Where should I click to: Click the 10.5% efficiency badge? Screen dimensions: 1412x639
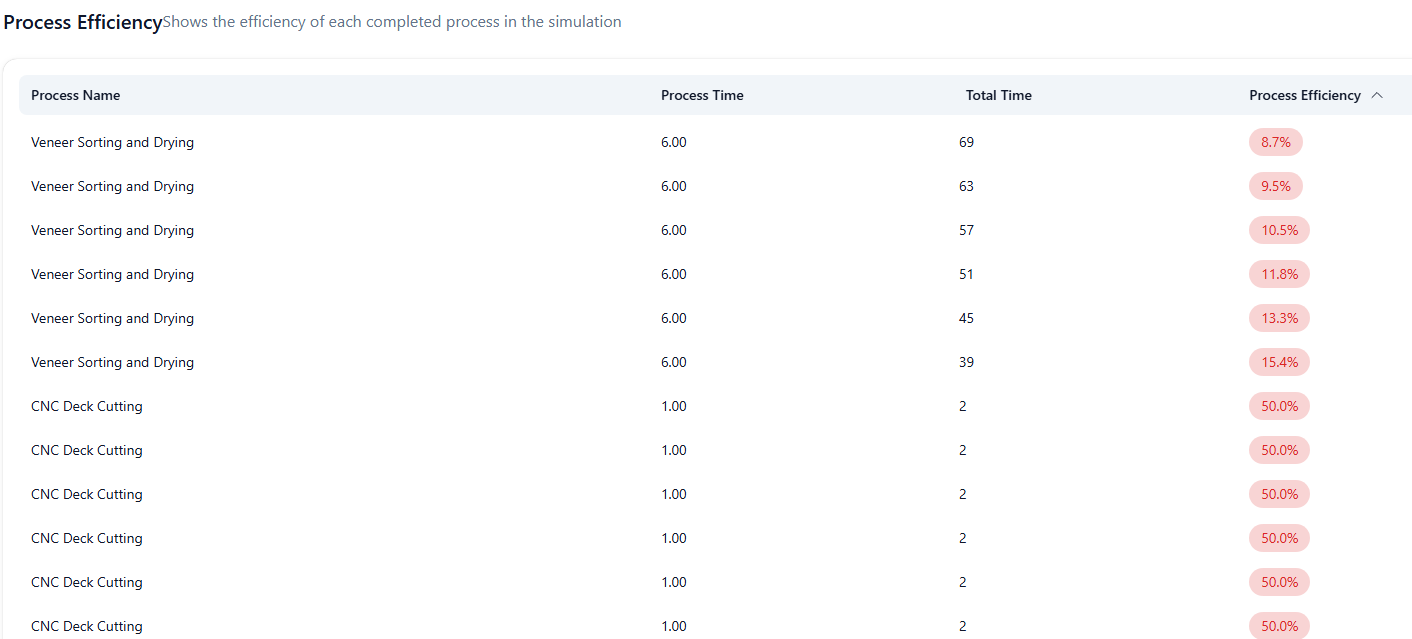click(1279, 230)
